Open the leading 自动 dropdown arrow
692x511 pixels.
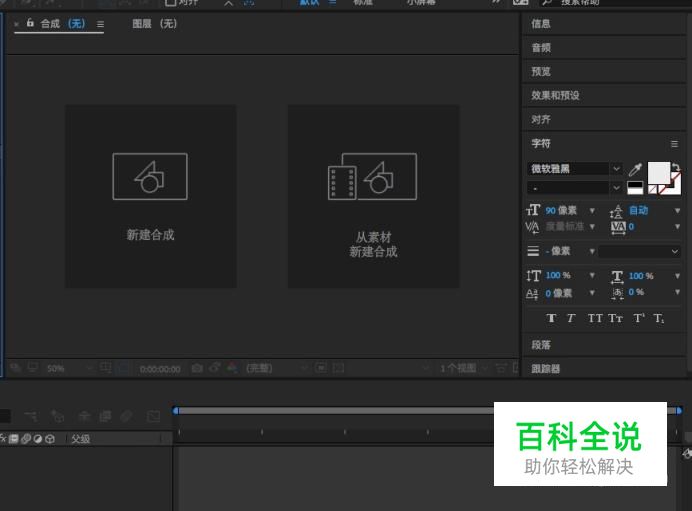[x=677, y=211]
